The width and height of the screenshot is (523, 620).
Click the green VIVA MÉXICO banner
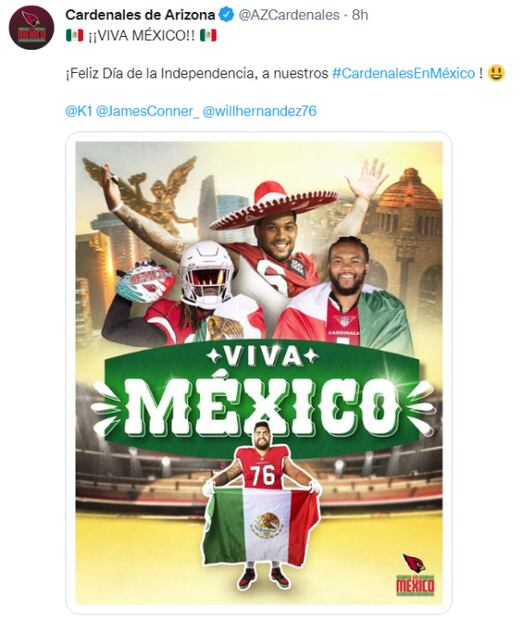click(262, 397)
